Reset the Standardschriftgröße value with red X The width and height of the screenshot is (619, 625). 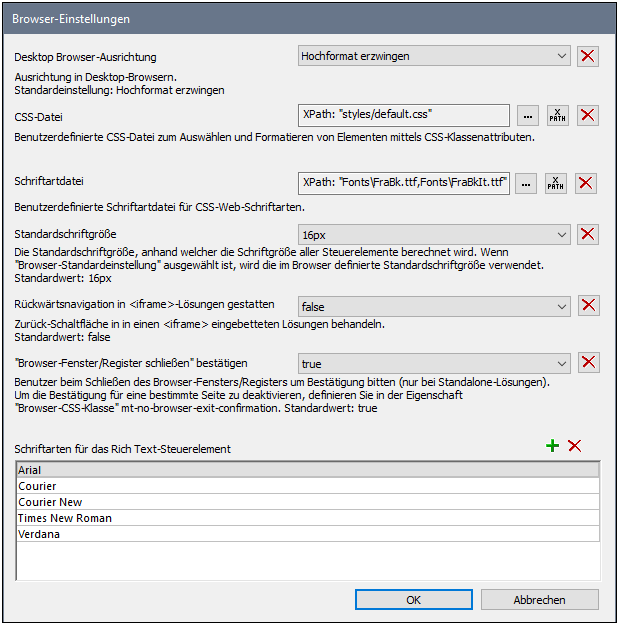tap(589, 235)
